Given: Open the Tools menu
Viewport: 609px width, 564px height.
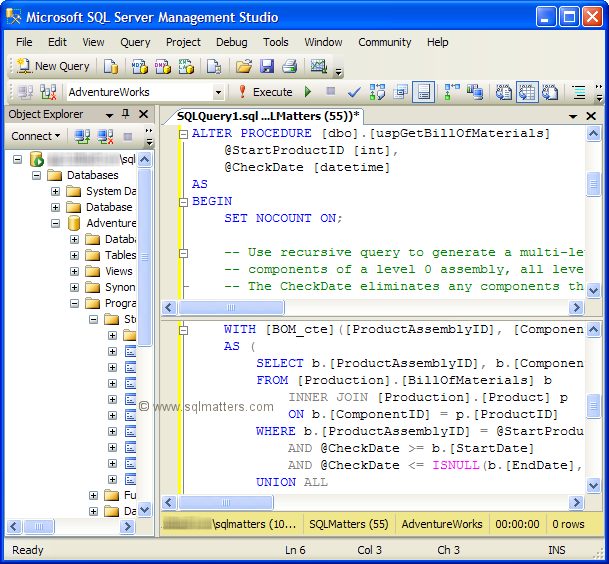Looking at the screenshot, I should (x=275, y=42).
